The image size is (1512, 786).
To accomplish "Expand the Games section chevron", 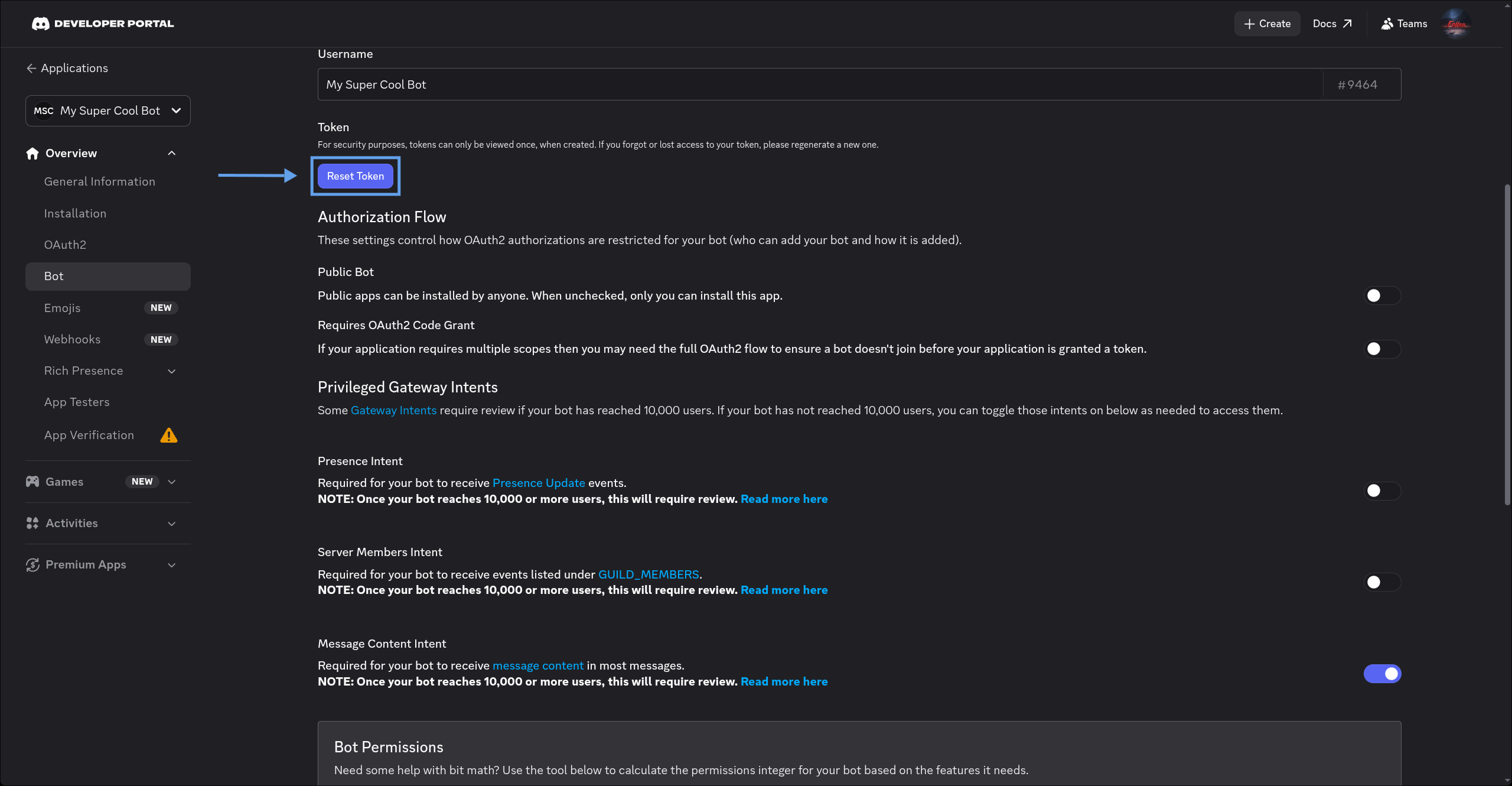I will coord(172,482).
